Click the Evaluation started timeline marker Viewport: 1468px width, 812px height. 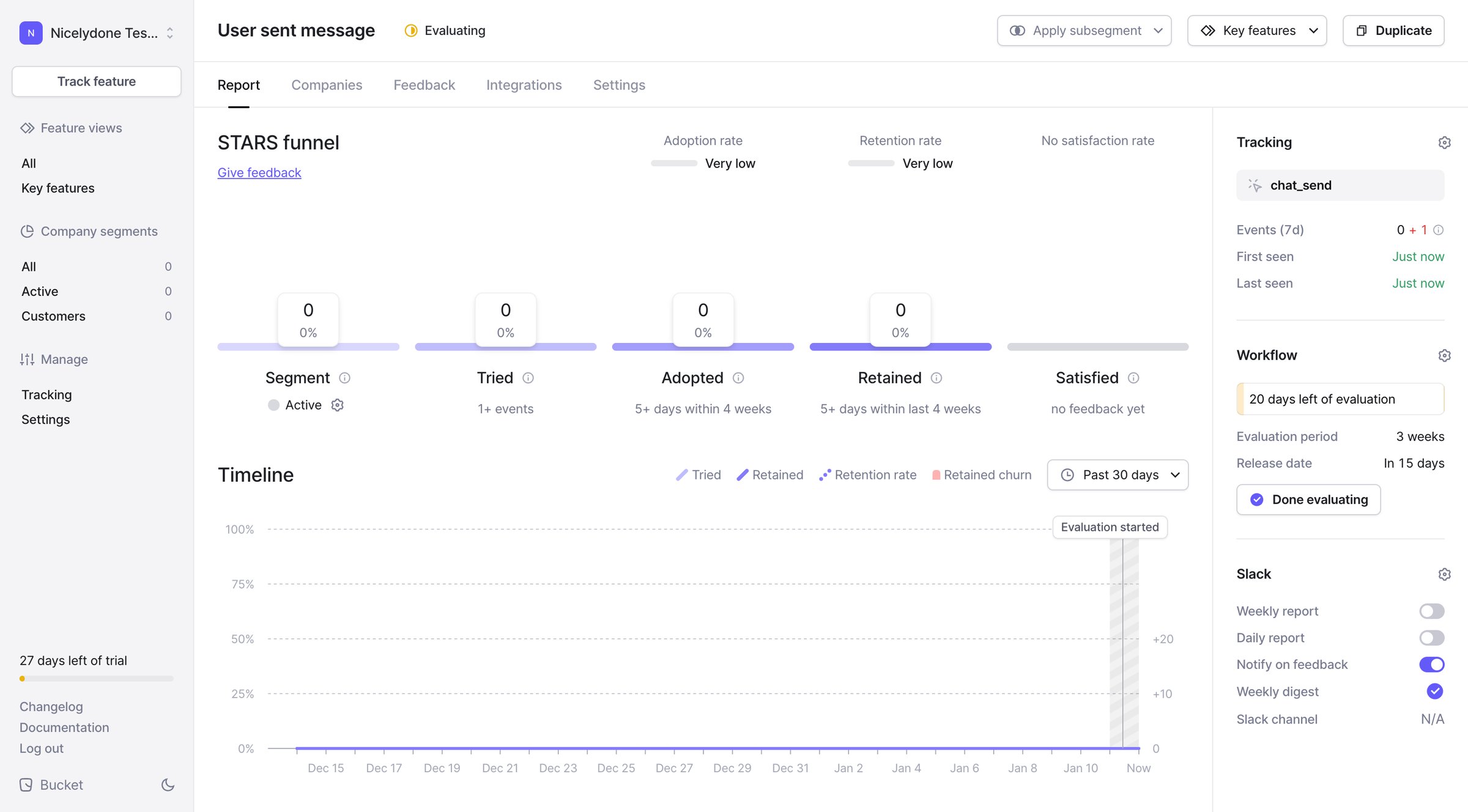click(1110, 527)
